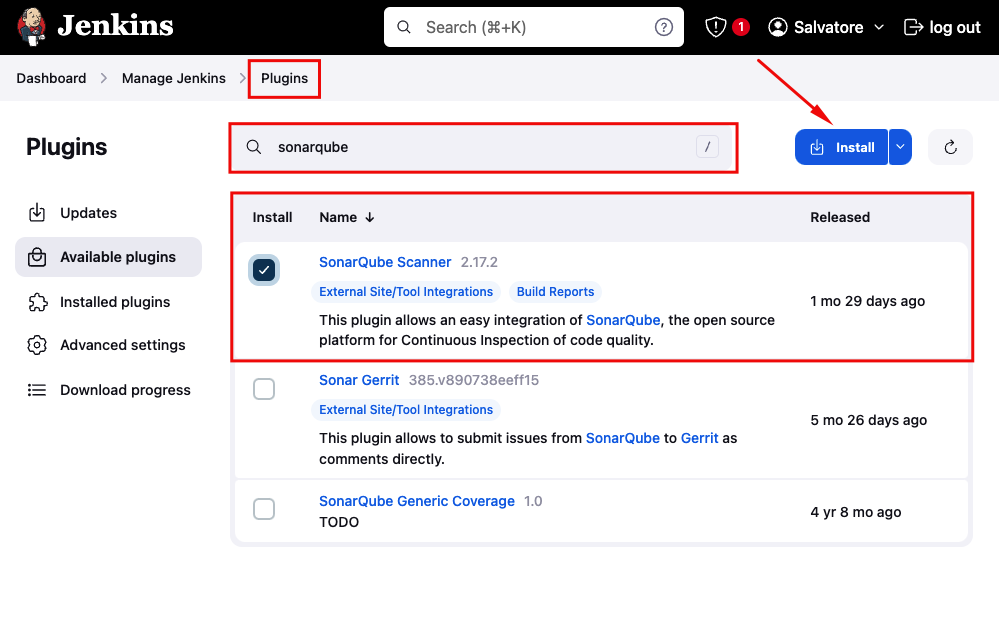The width and height of the screenshot is (999, 626).
Task: Open SonarQube link in Sonar Gerrit description
Action: click(622, 438)
